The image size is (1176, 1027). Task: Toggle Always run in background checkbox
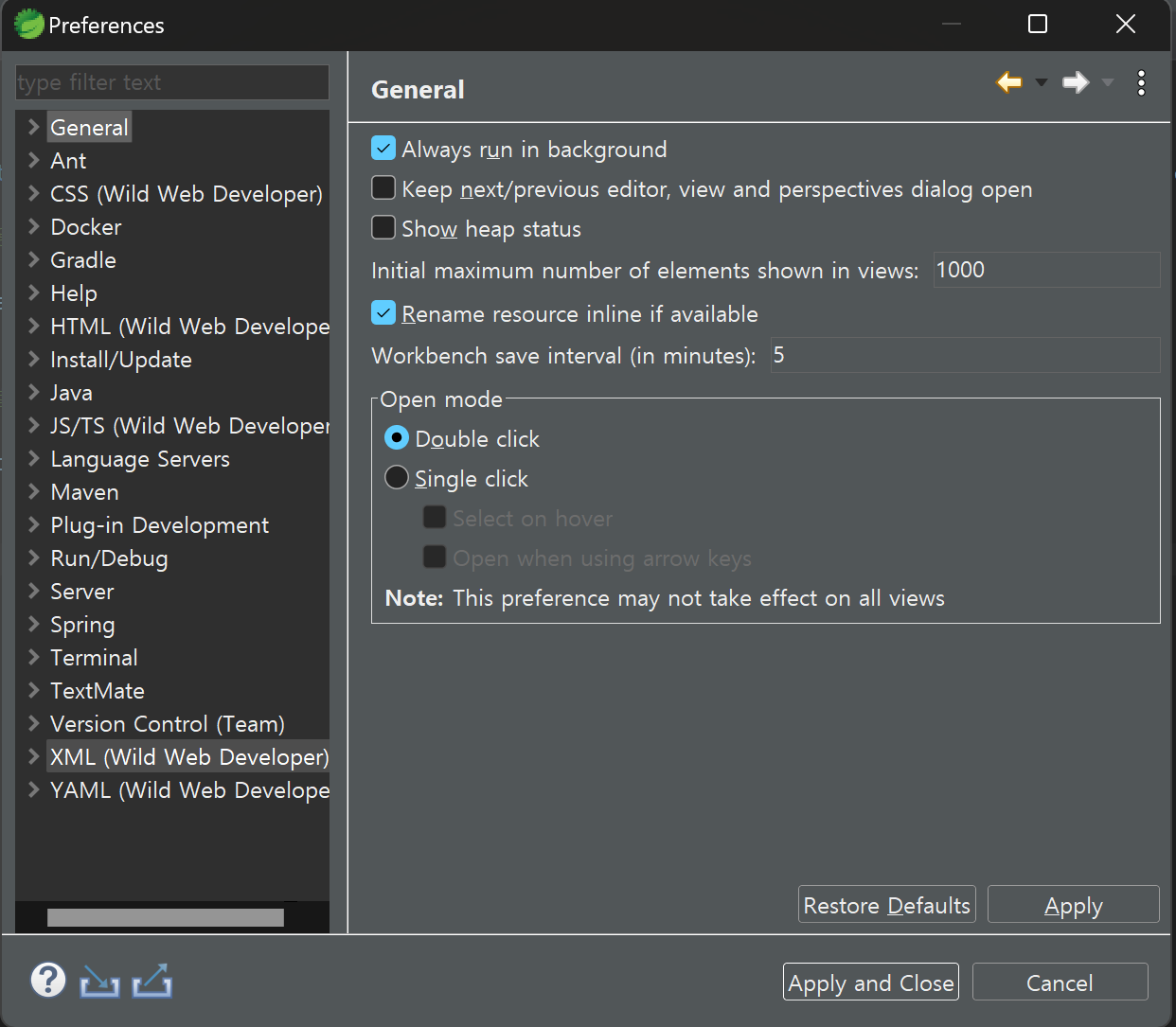tap(383, 149)
